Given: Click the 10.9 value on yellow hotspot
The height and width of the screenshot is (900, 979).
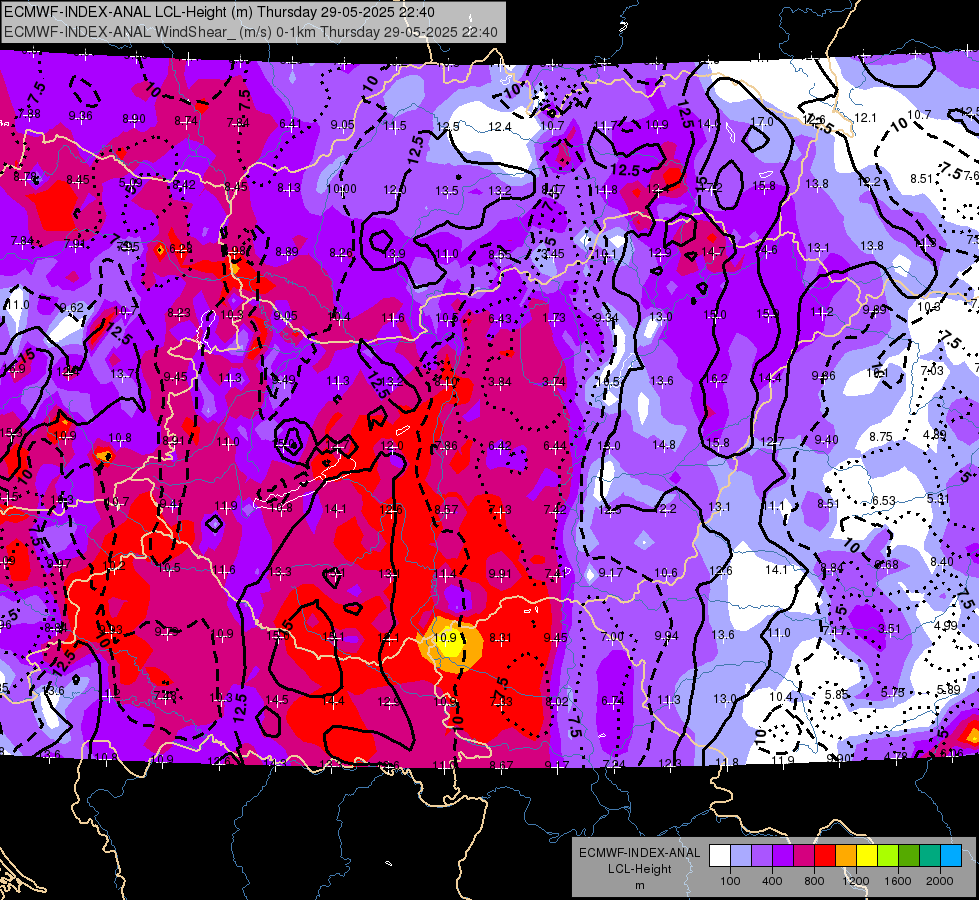Looking at the screenshot, I should tap(445, 637).
